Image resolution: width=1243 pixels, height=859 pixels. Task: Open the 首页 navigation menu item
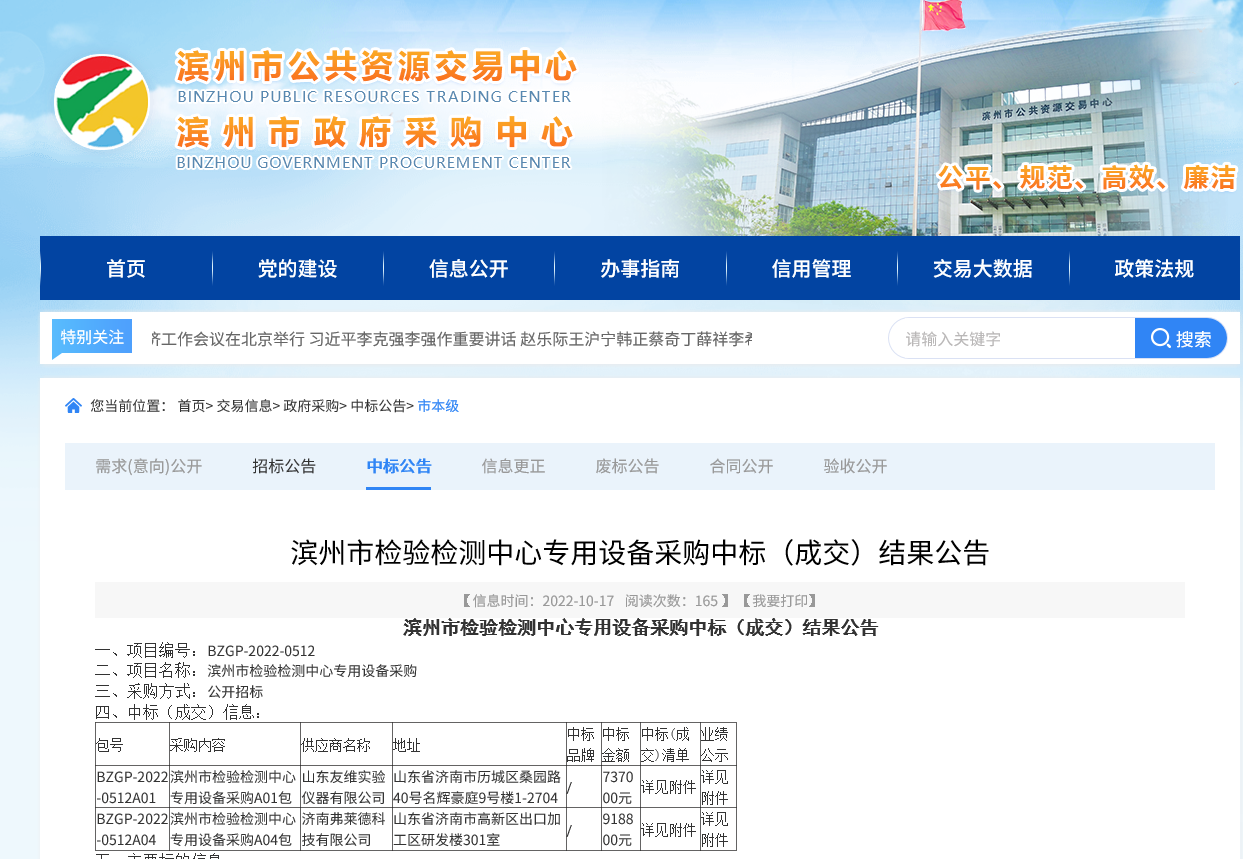coord(126,268)
